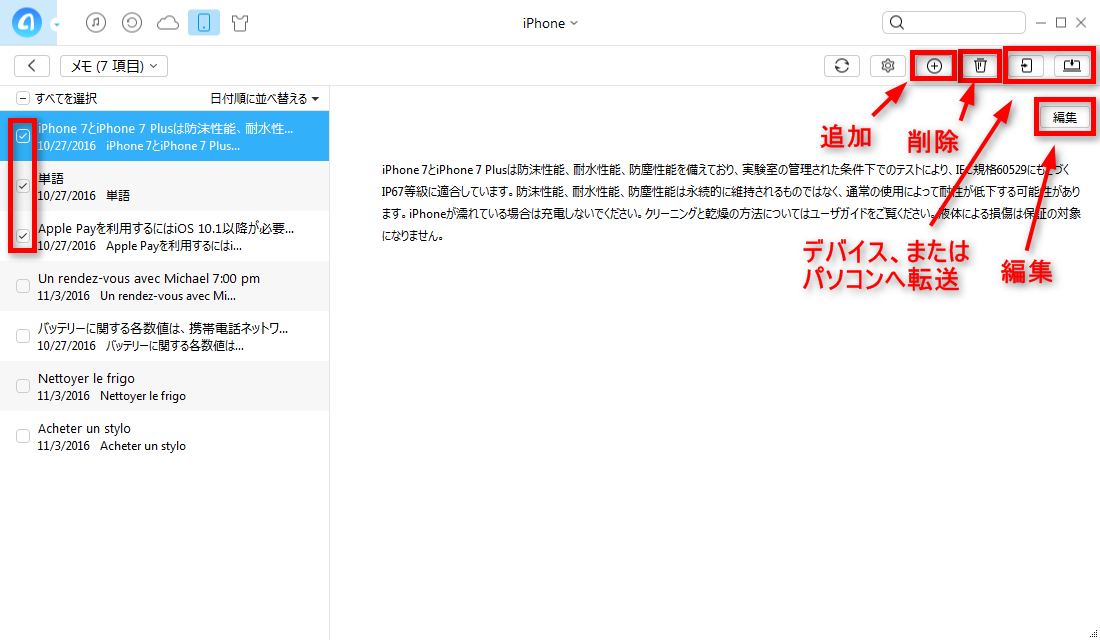Grab the window resize grip corner

click(1094, 634)
